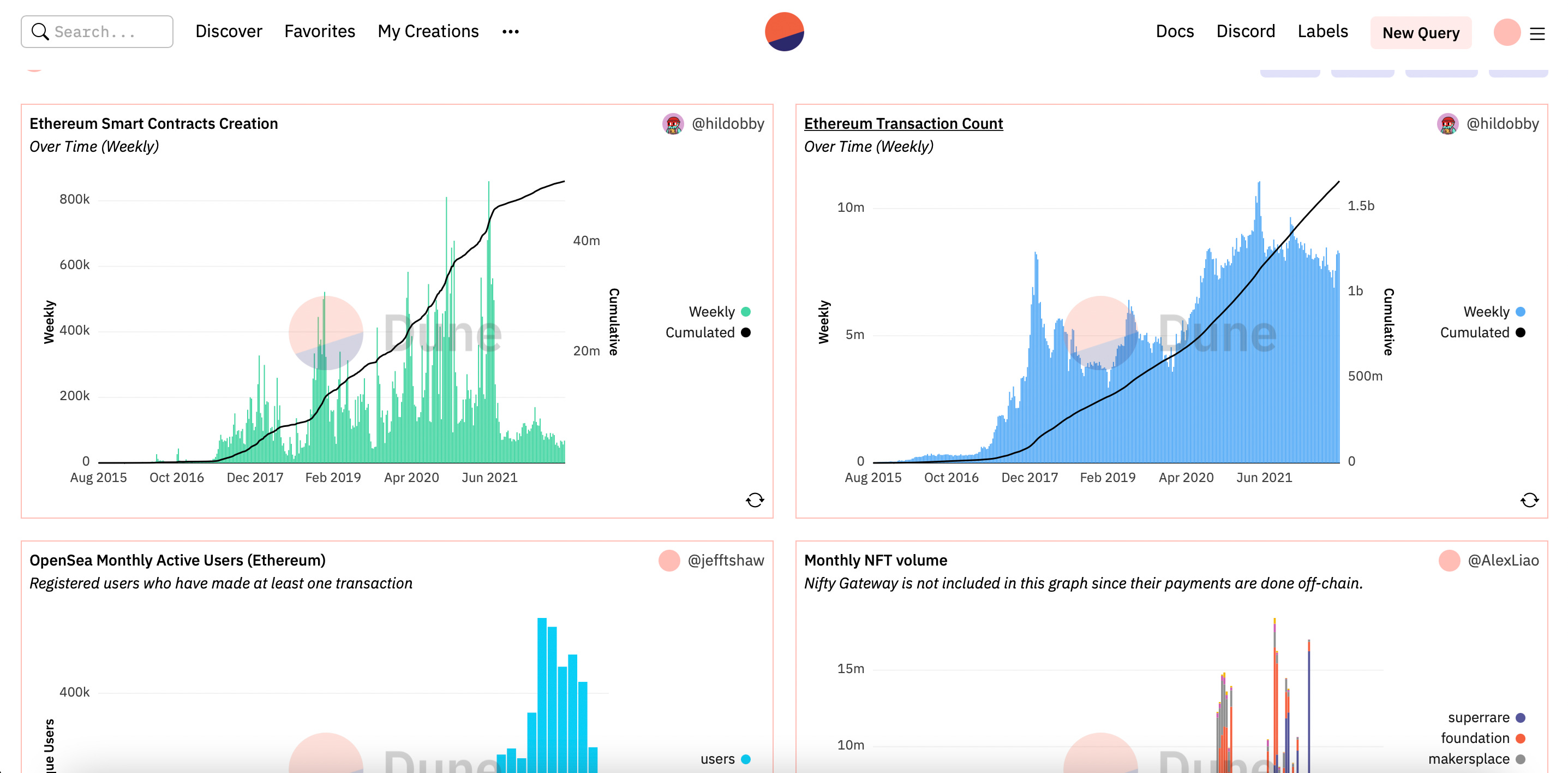Click the Dune logo in the header
The image size is (1568, 773).
point(784,32)
